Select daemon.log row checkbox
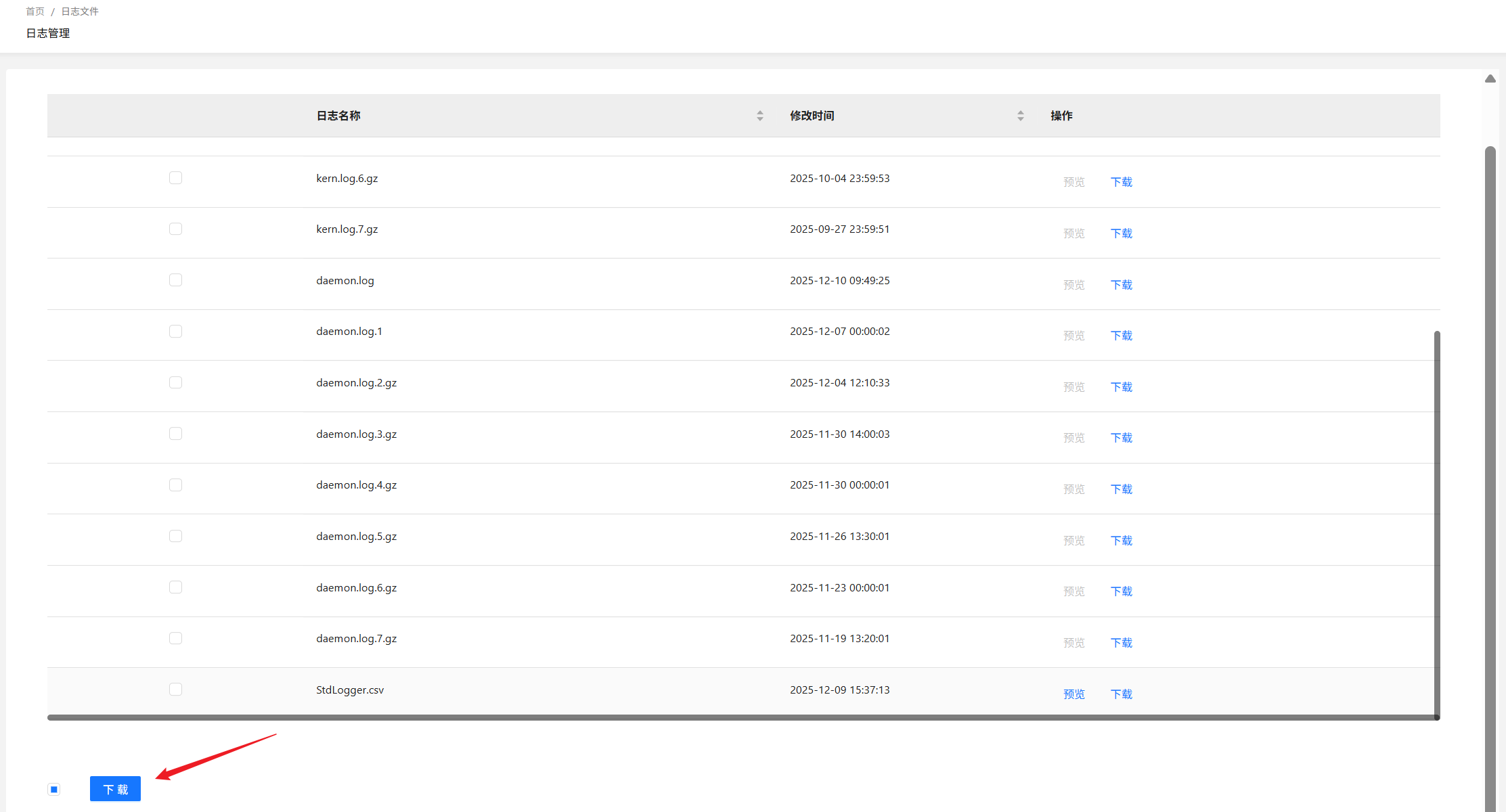Screen dimensions: 1506x812 175,280
